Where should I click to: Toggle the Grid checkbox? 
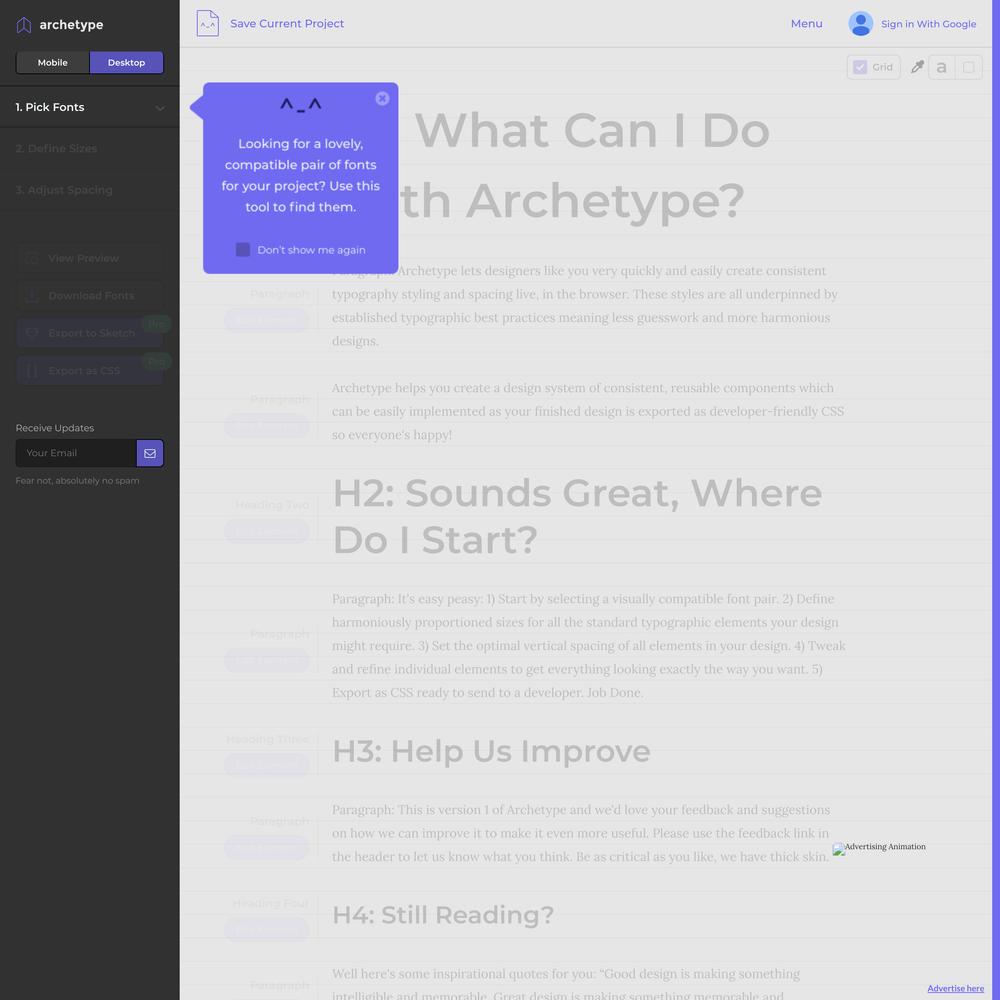(860, 67)
